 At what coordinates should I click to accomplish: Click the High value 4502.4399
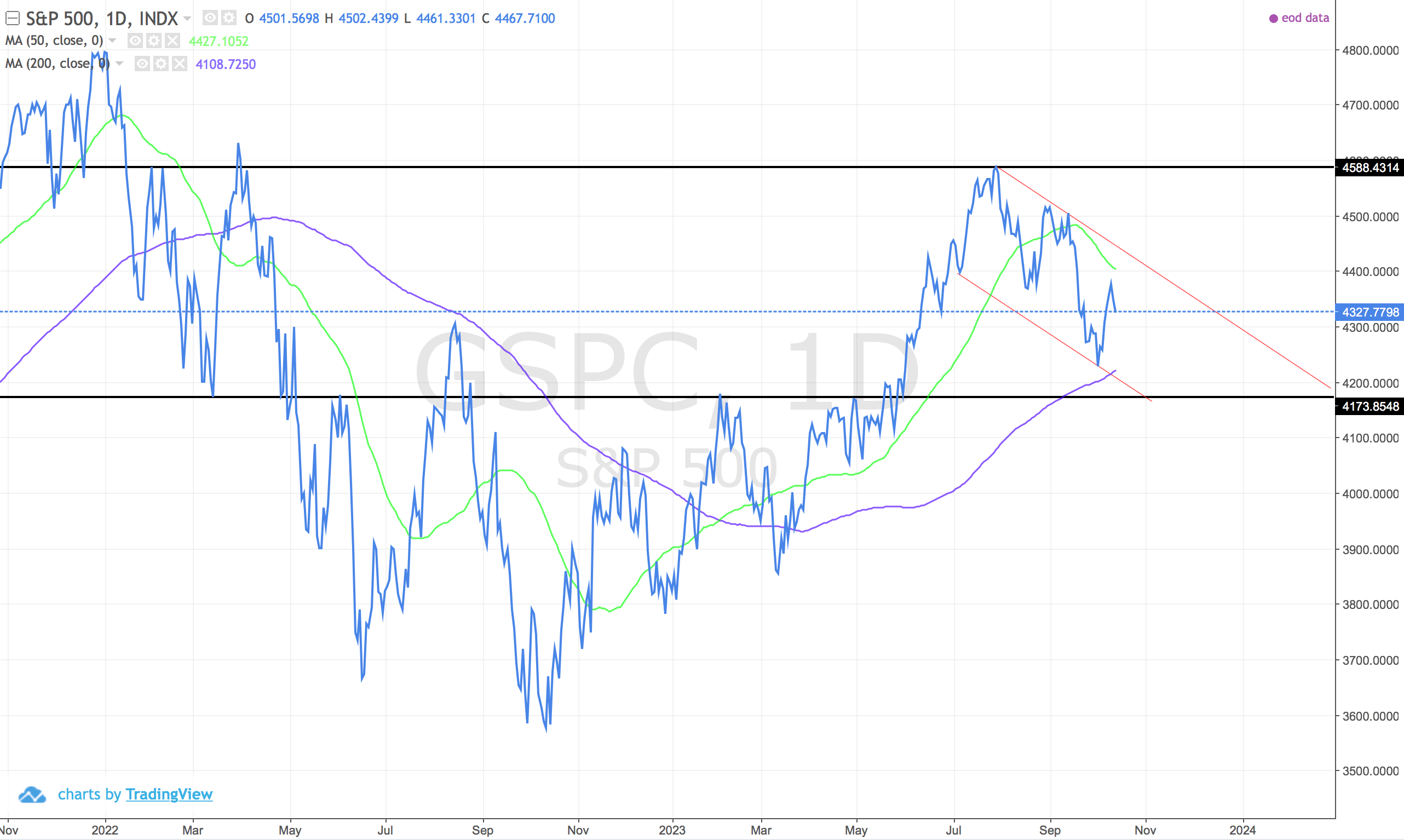[369, 19]
